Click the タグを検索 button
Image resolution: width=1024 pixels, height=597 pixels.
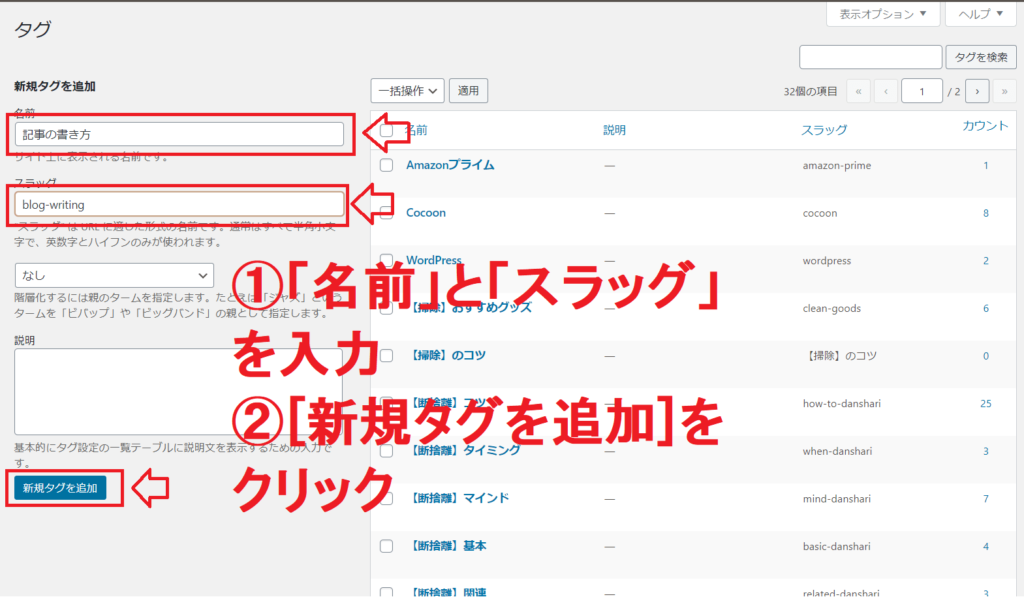(983, 57)
